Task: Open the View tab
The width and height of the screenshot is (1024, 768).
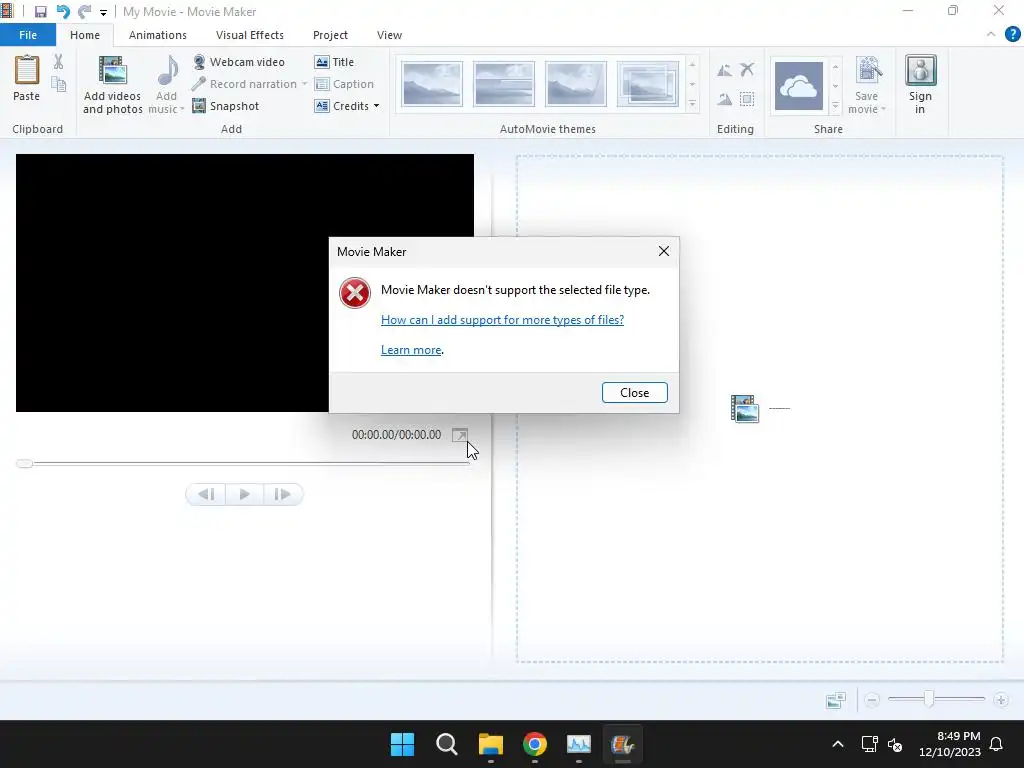Action: [389, 35]
